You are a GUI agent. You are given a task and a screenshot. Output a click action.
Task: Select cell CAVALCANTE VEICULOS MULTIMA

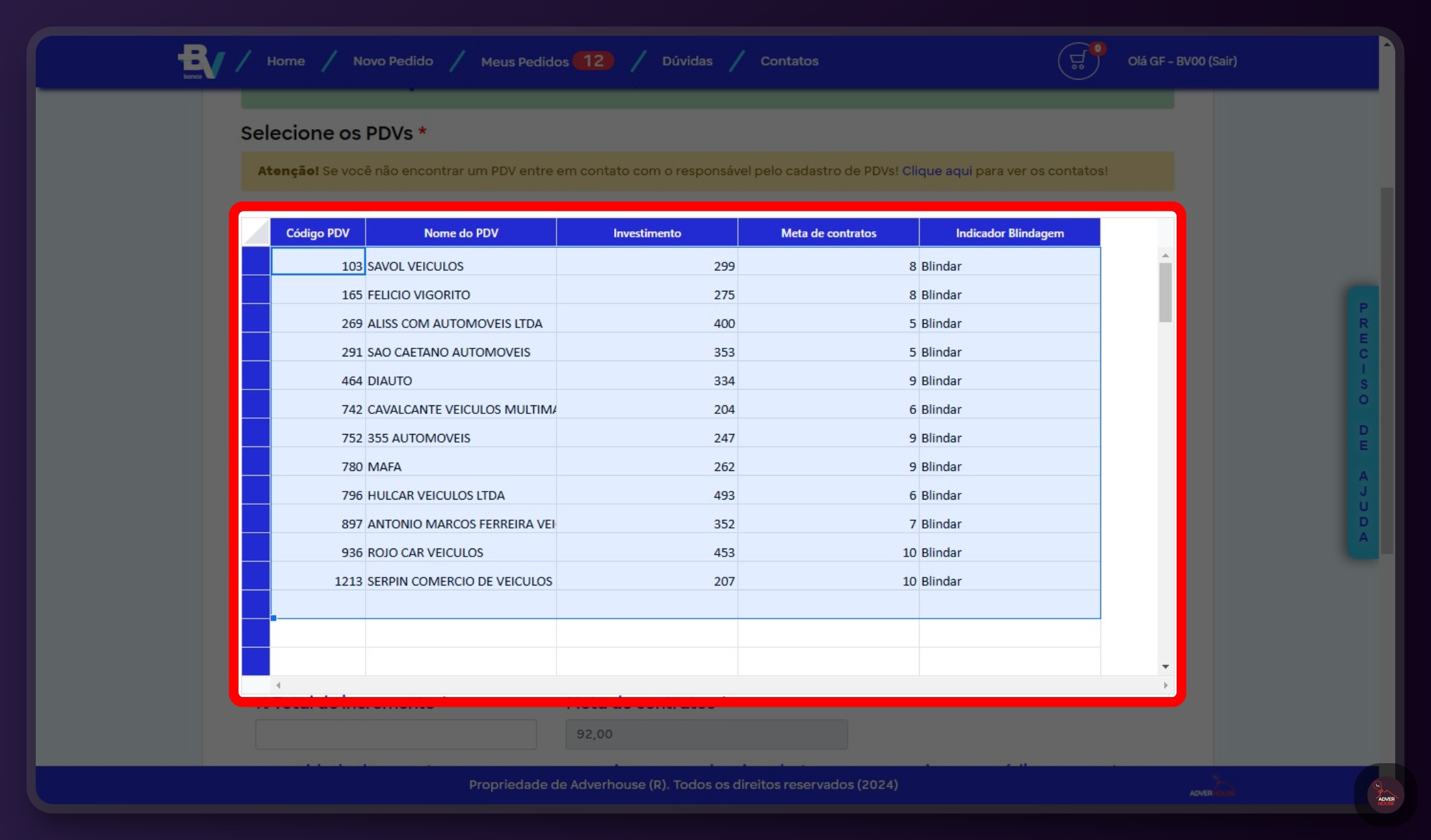point(461,404)
